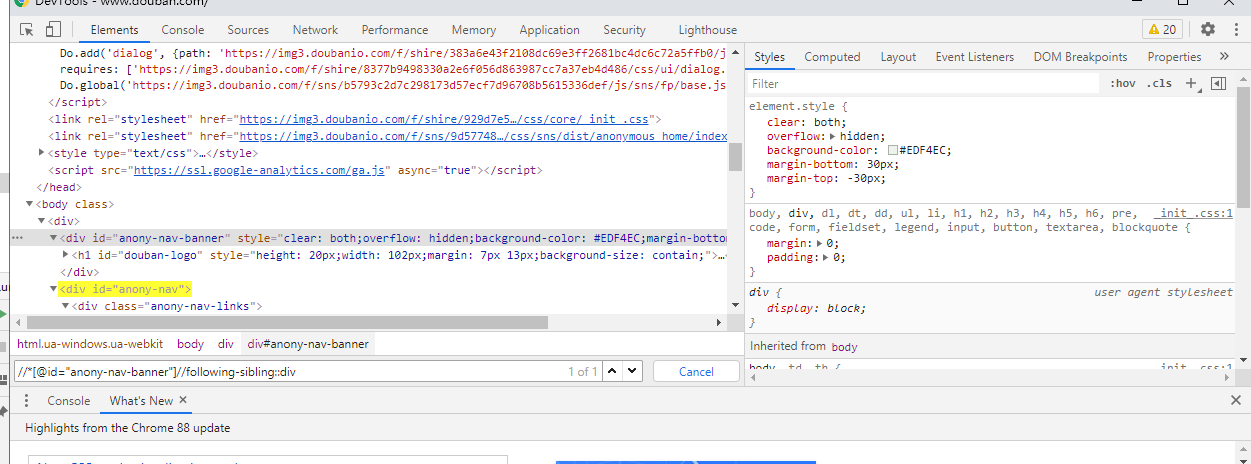Open the Console panel tab
This screenshot has width=1251, height=464.
183,30
